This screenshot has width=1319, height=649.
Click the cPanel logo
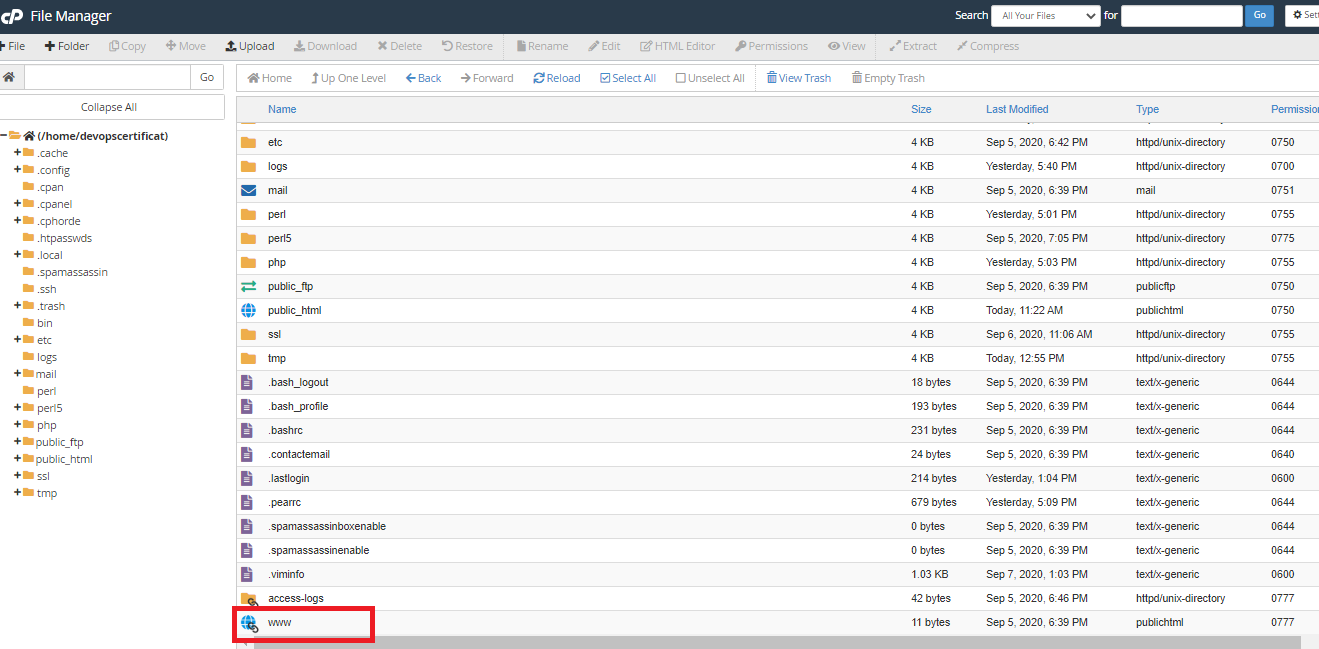tap(12, 16)
